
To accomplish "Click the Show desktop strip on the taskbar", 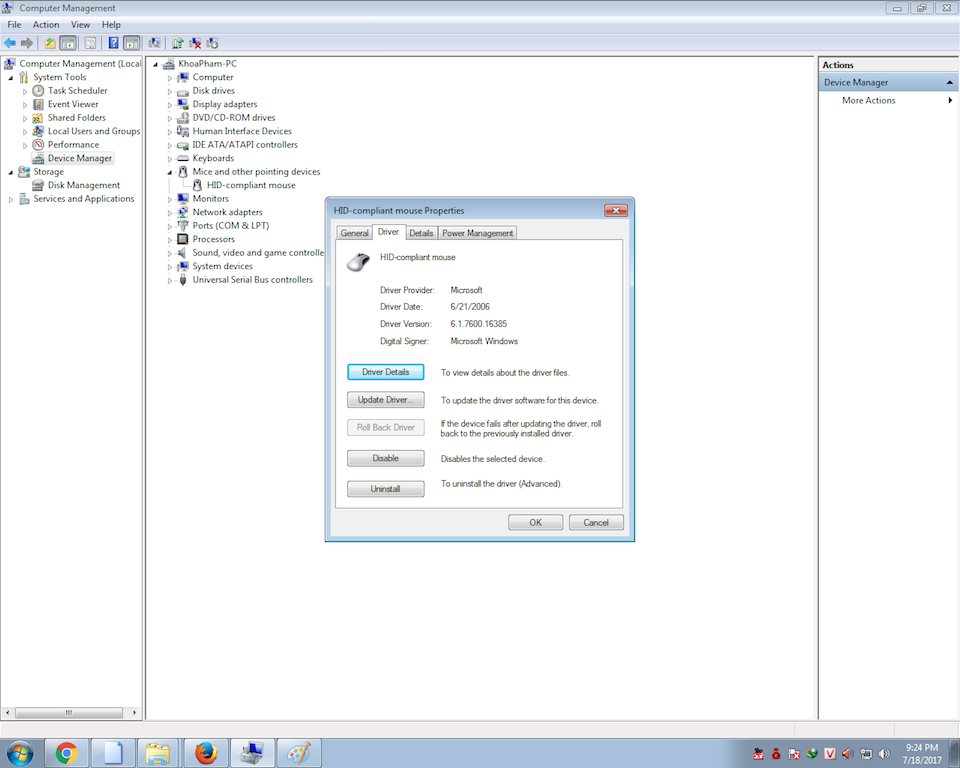I will point(954,753).
